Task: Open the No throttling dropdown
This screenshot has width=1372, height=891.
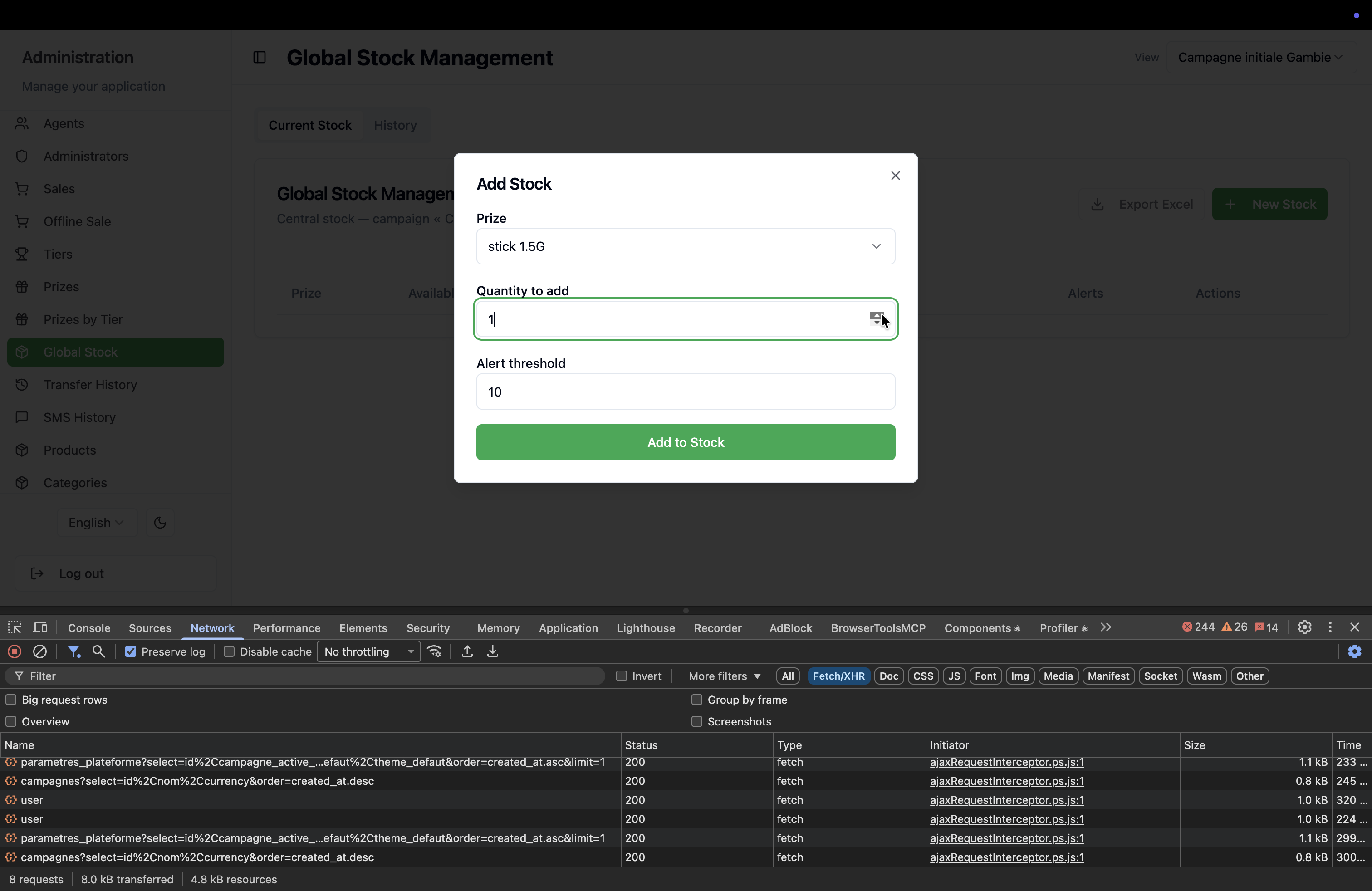Action: 368,651
